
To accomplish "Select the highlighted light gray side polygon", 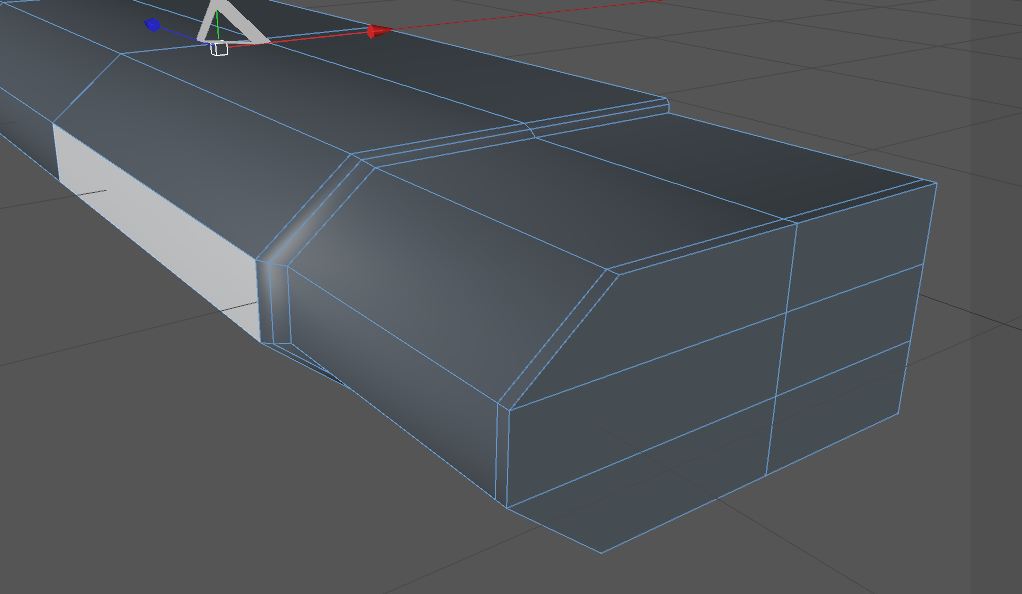I will click(x=156, y=228).
